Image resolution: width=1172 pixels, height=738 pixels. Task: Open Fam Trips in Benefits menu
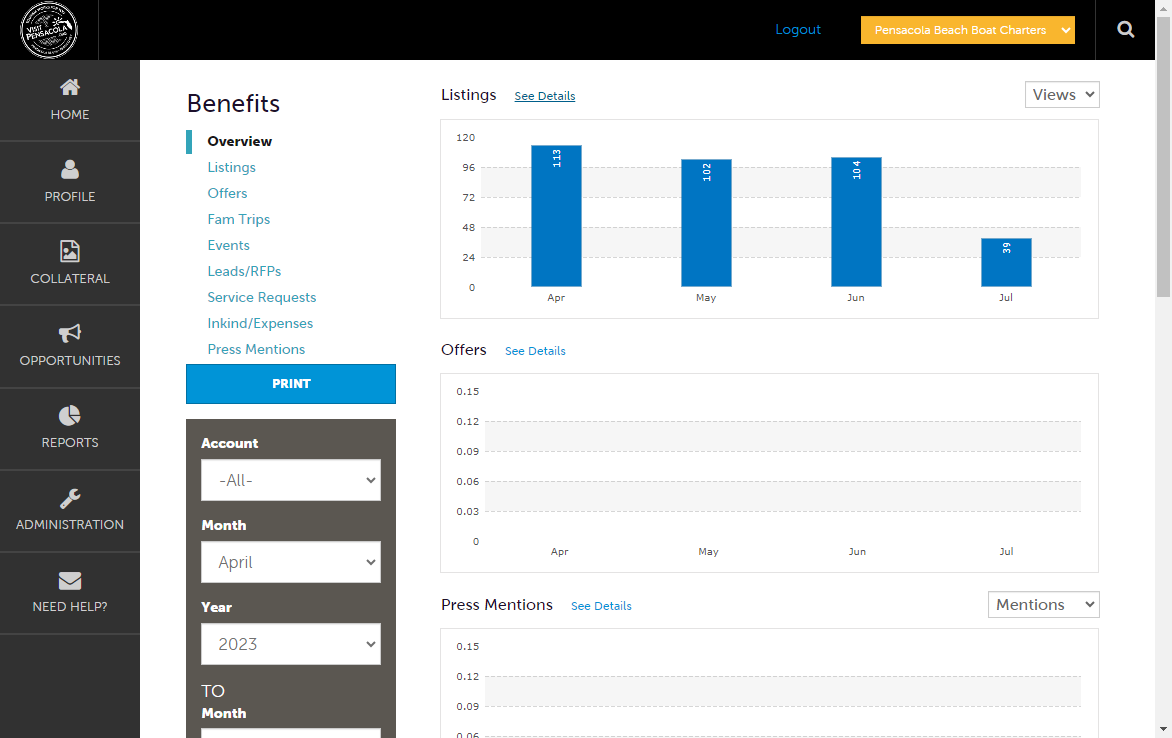pos(238,220)
